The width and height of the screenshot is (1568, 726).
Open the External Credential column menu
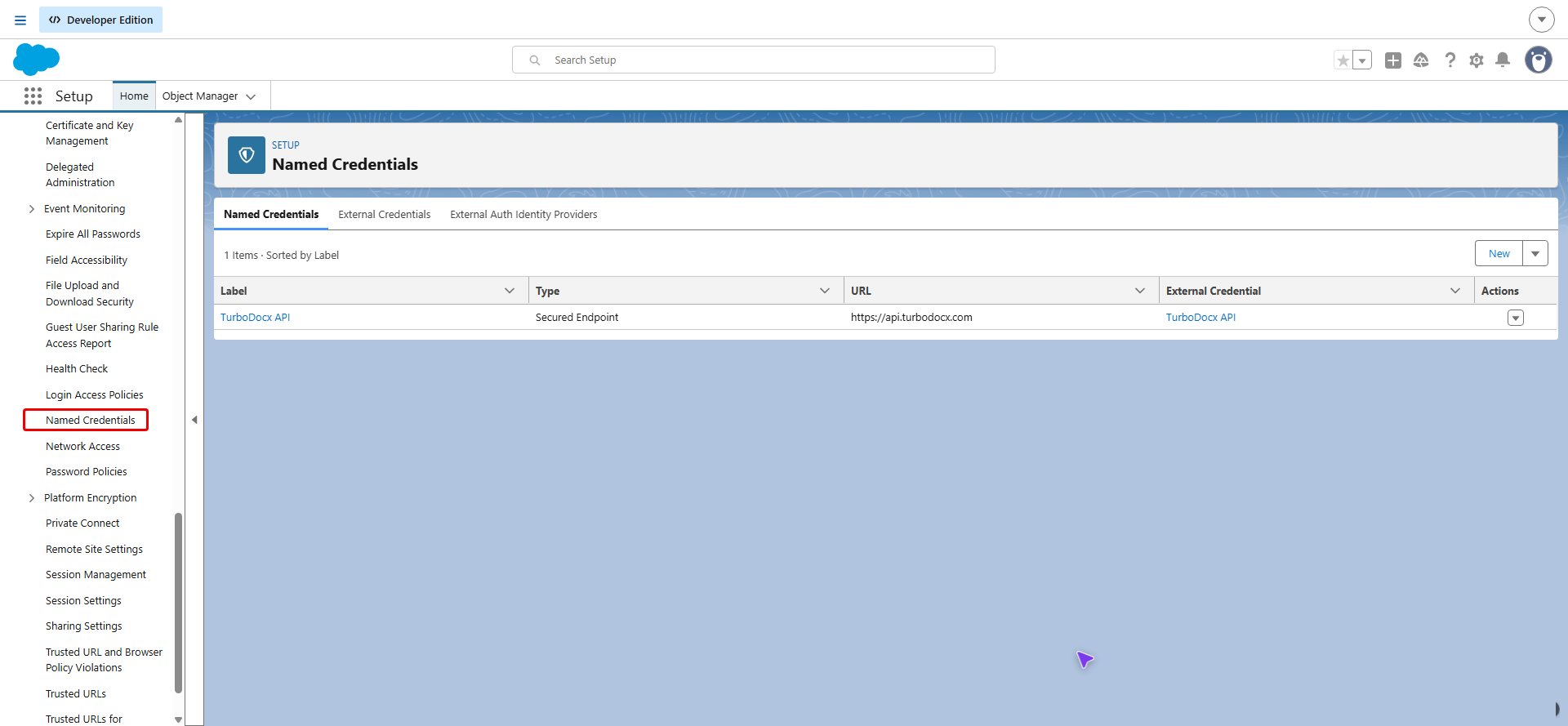[x=1455, y=291]
